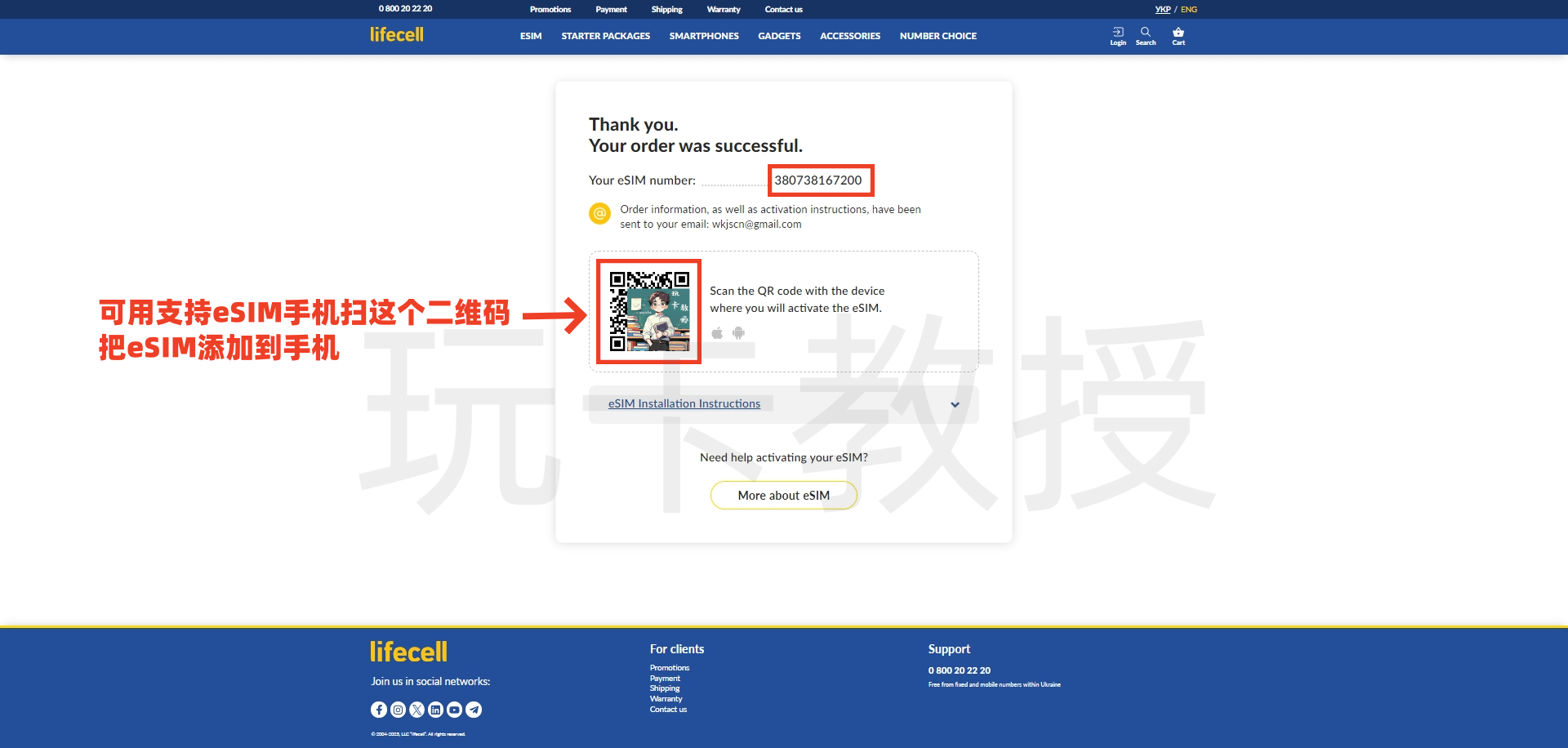
Task: Click the 'For clients' footer heading
Action: click(x=677, y=649)
